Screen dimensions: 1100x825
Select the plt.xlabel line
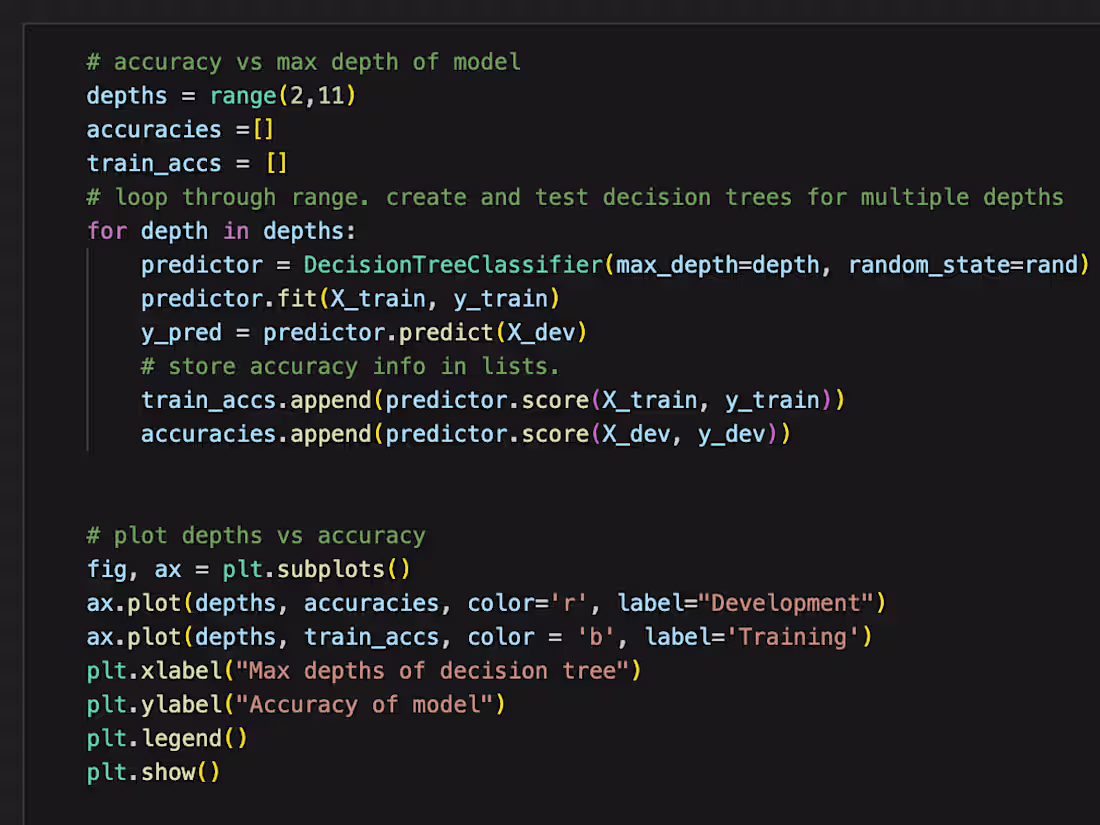tap(360, 670)
